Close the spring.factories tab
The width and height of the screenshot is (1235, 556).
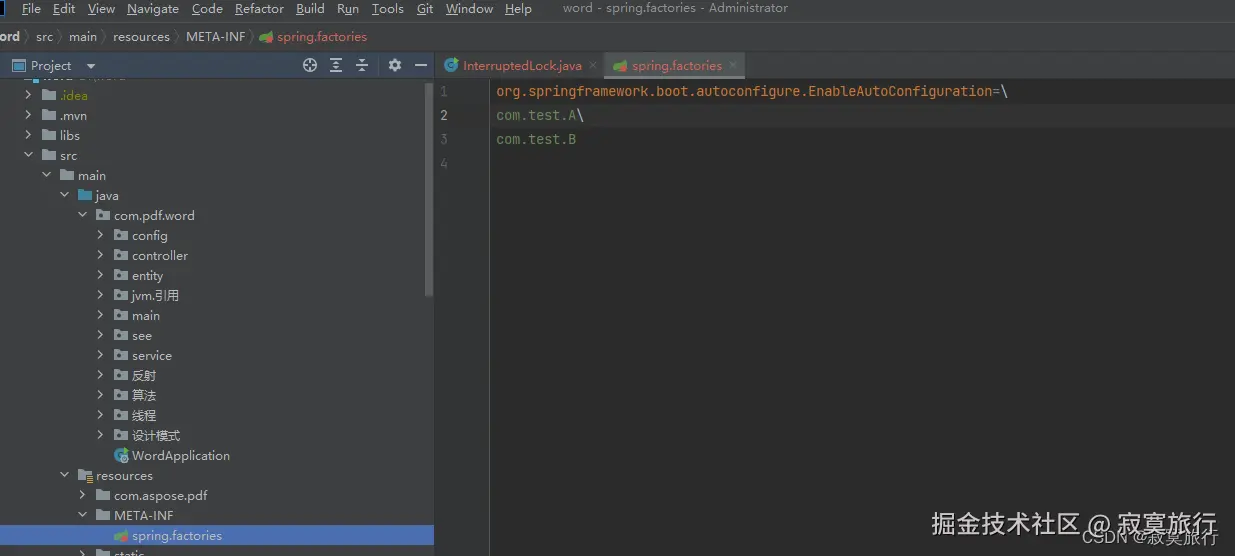(733, 65)
